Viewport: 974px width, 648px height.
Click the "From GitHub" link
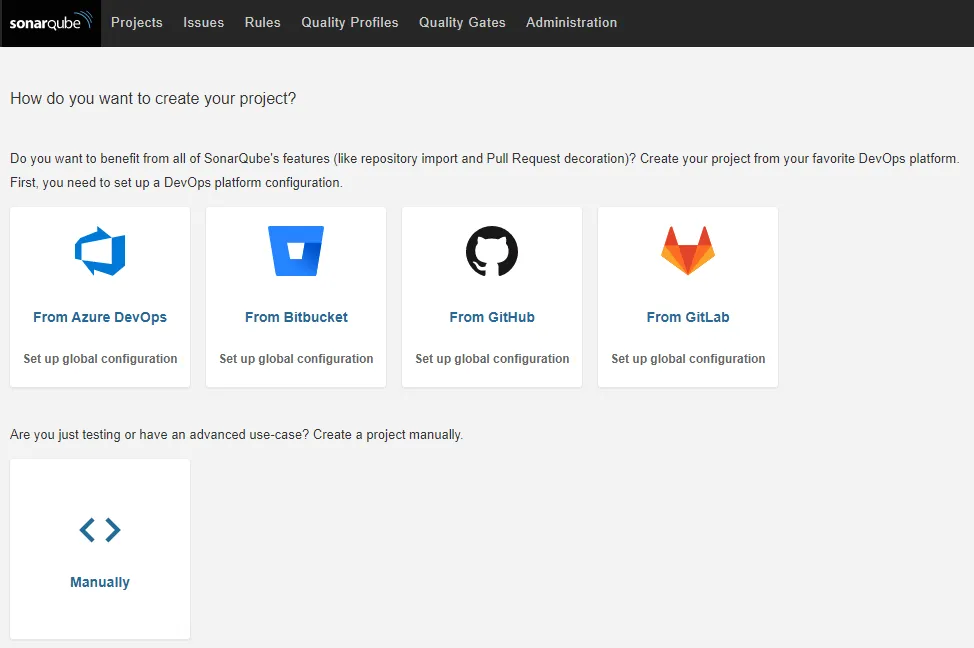(x=491, y=316)
